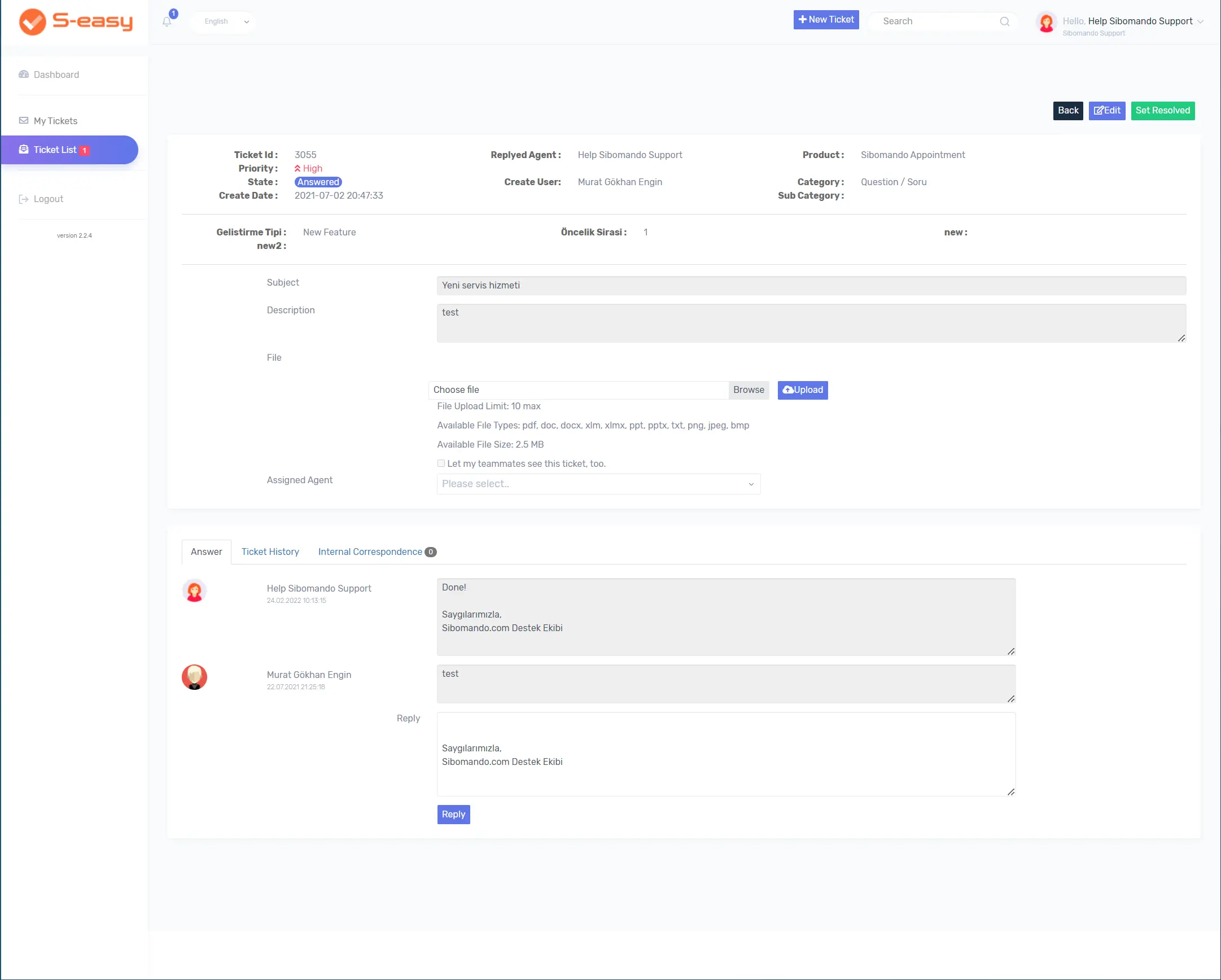Click into the Reply text area
This screenshot has height=980, width=1221.
click(726, 754)
